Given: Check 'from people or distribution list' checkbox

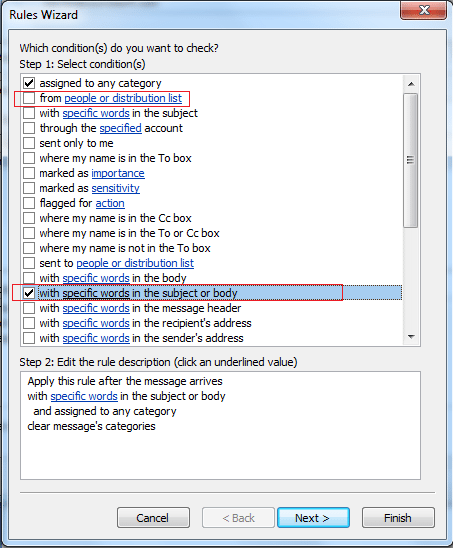Looking at the screenshot, I should pos(29,98).
